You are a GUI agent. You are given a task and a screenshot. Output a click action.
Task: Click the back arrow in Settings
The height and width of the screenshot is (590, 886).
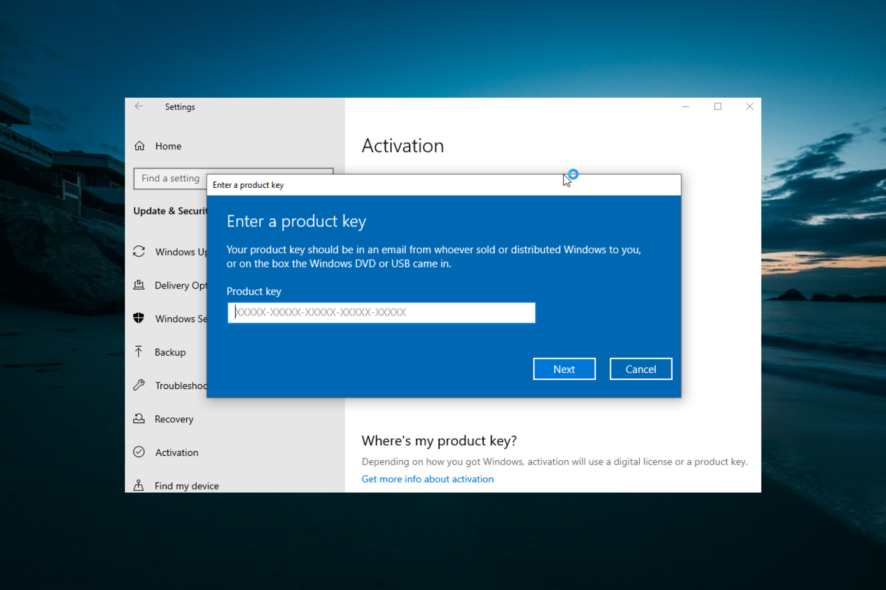(141, 107)
